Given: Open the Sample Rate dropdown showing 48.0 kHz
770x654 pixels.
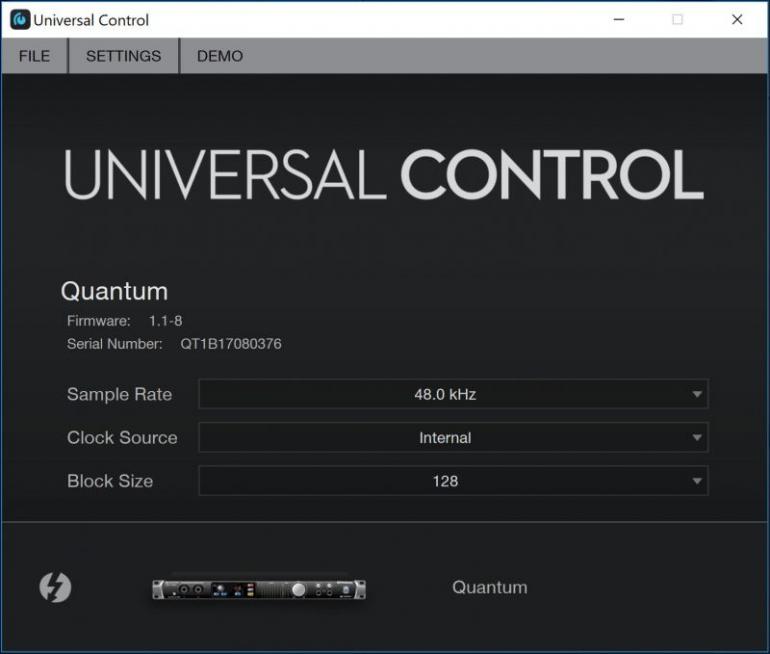Looking at the screenshot, I should (453, 394).
